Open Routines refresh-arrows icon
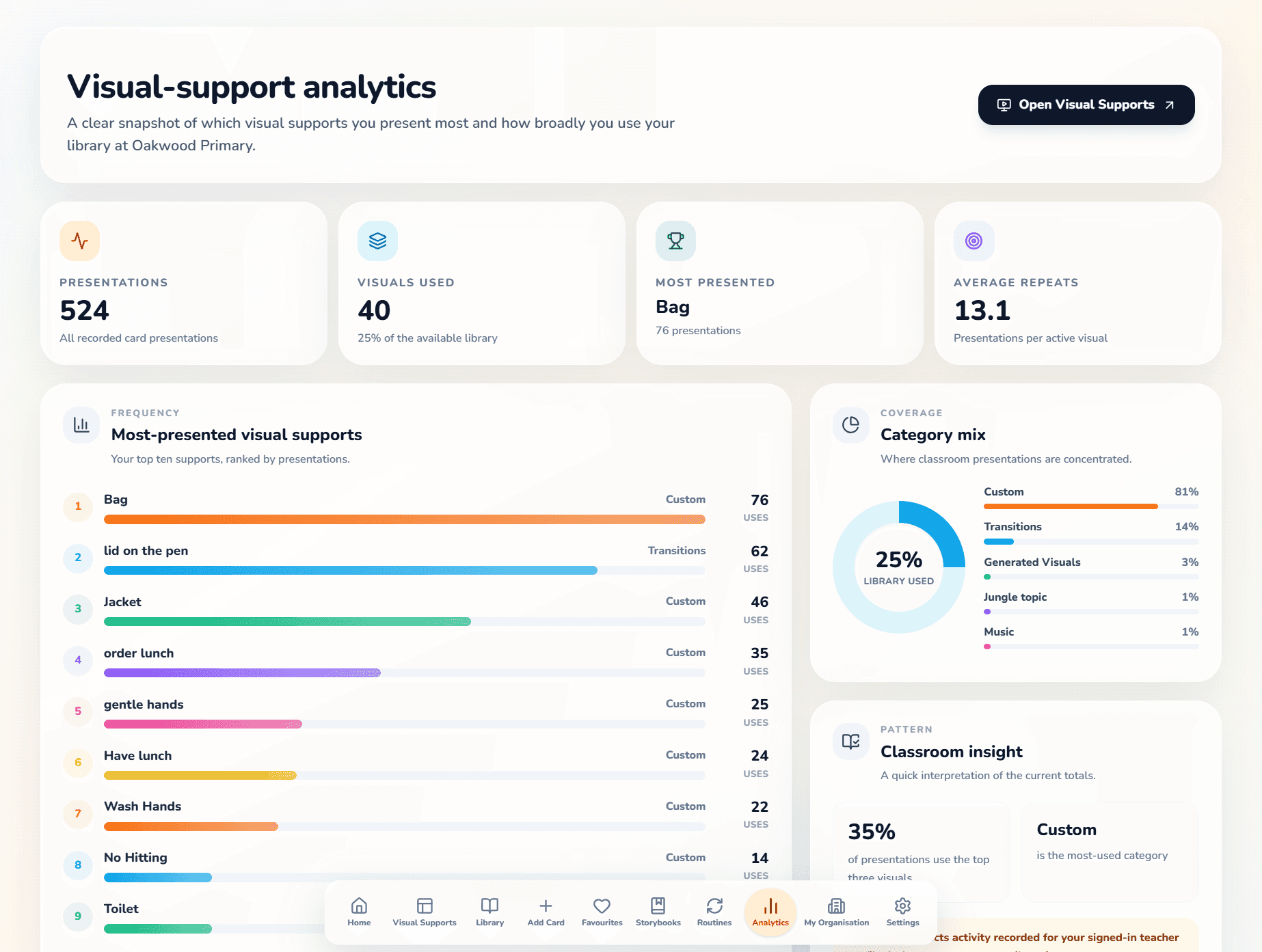The width and height of the screenshot is (1262, 952). tap(714, 906)
